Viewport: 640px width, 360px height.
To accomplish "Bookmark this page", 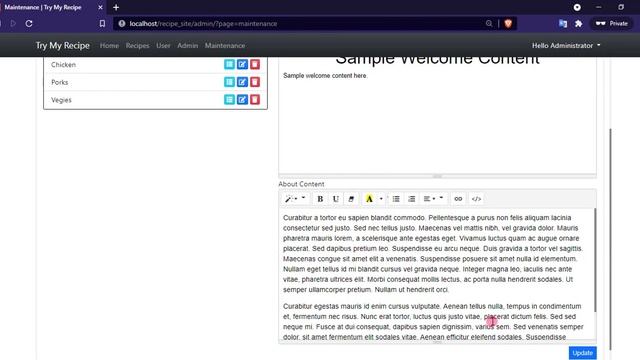I will point(102,24).
